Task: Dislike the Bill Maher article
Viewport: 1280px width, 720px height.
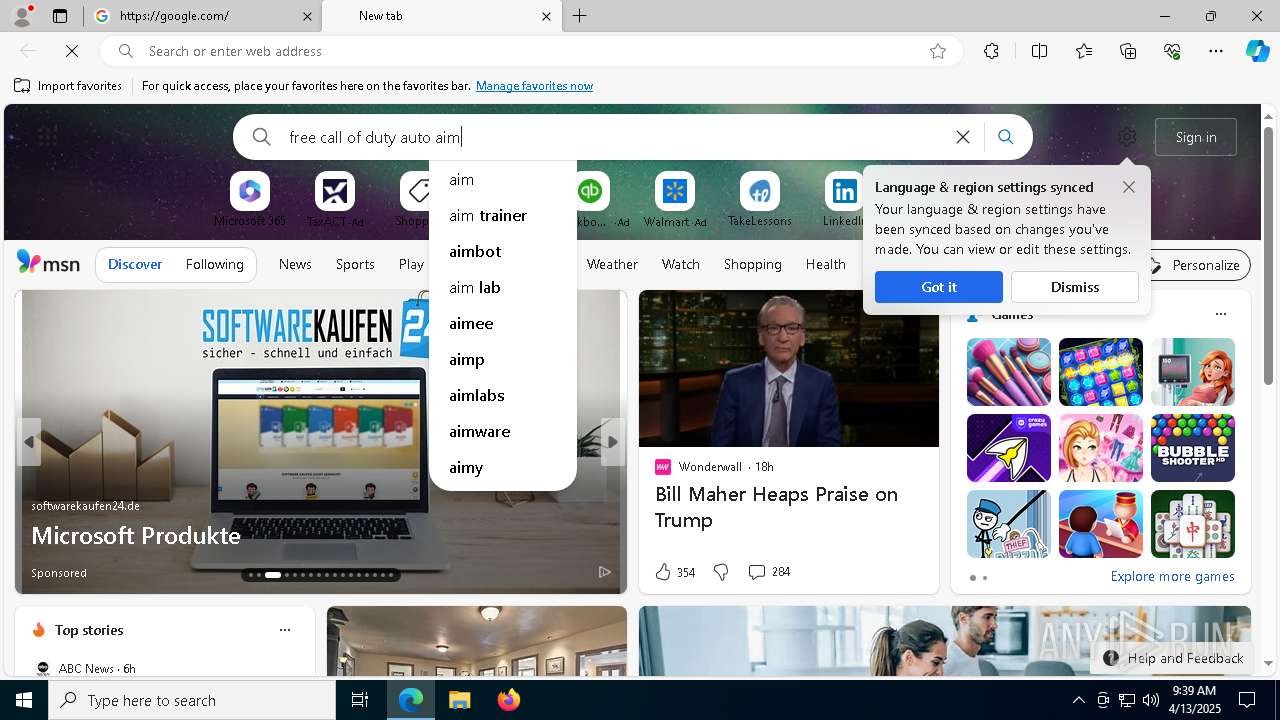Action: (x=721, y=572)
